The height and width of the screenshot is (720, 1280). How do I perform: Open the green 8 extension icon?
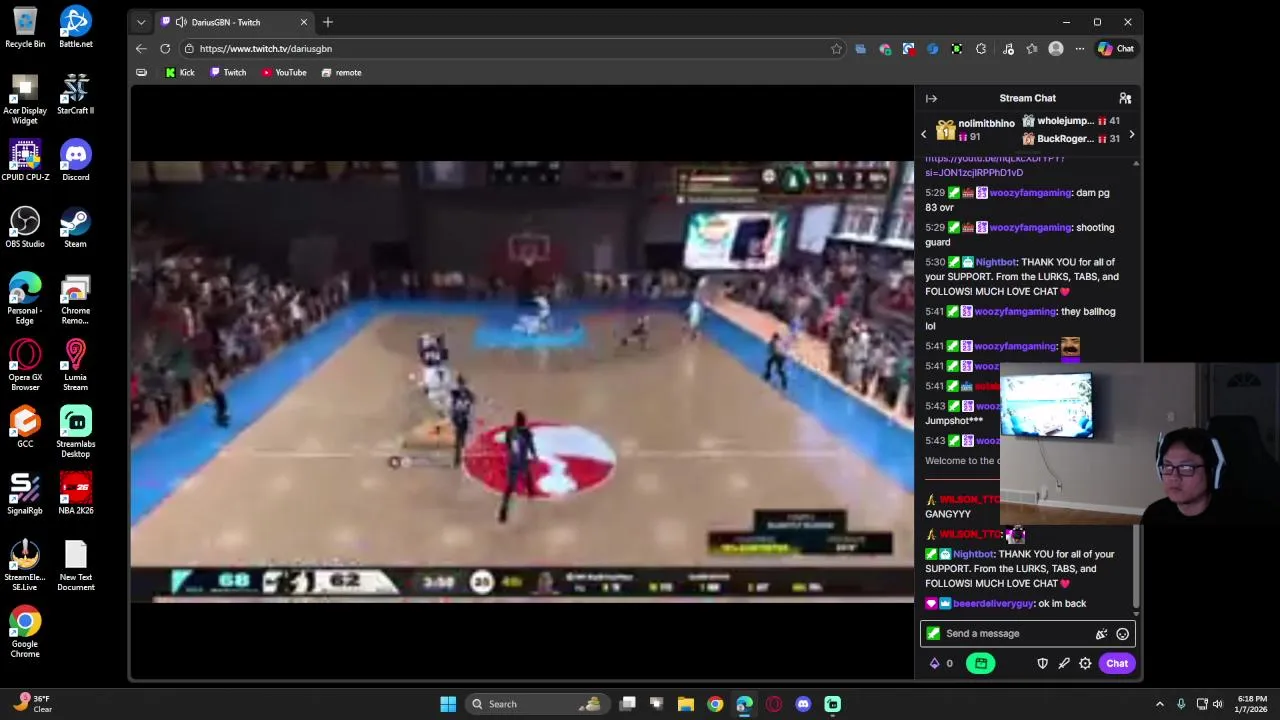(x=957, y=48)
